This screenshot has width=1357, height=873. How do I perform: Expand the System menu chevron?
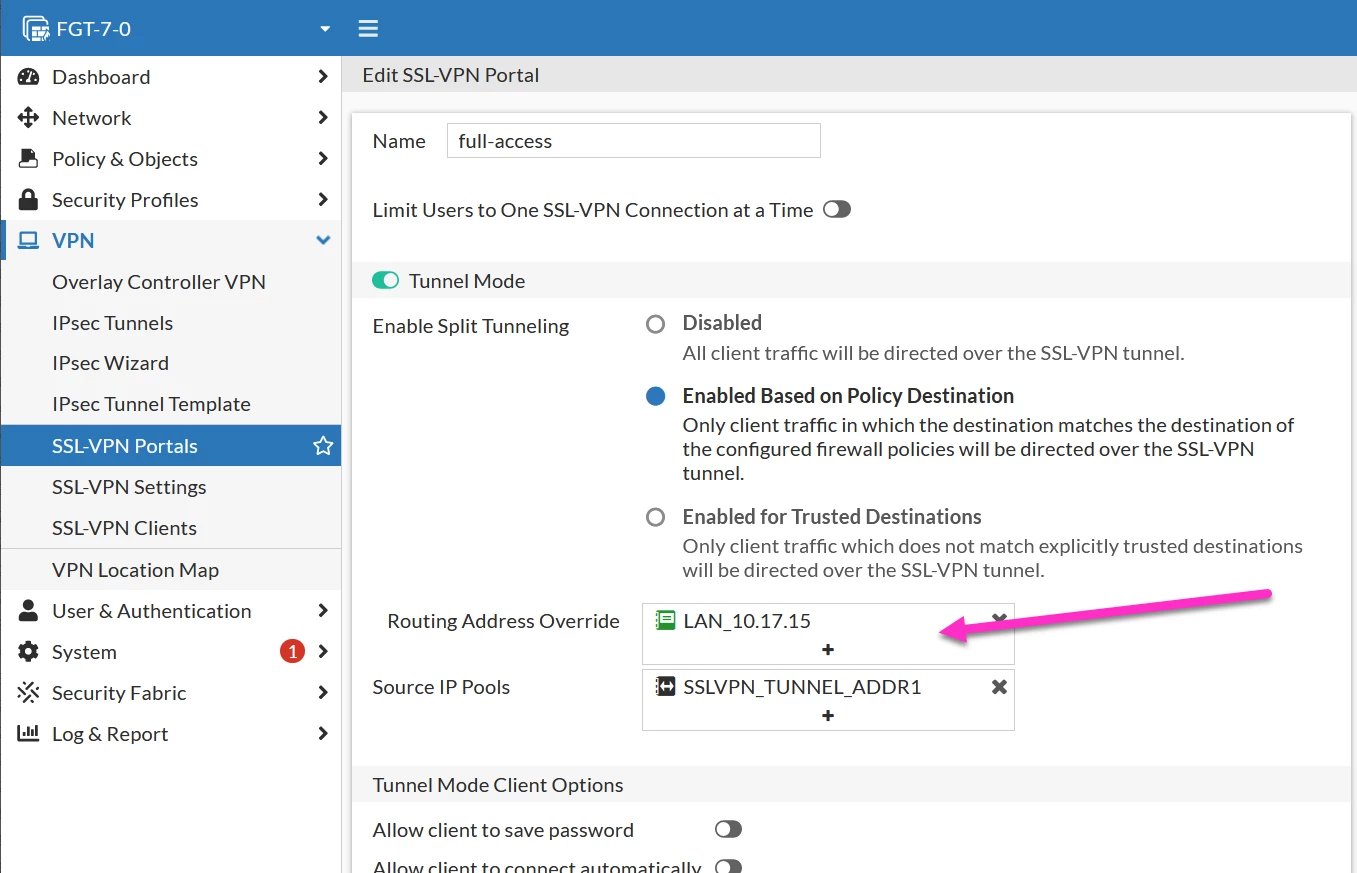(x=322, y=652)
